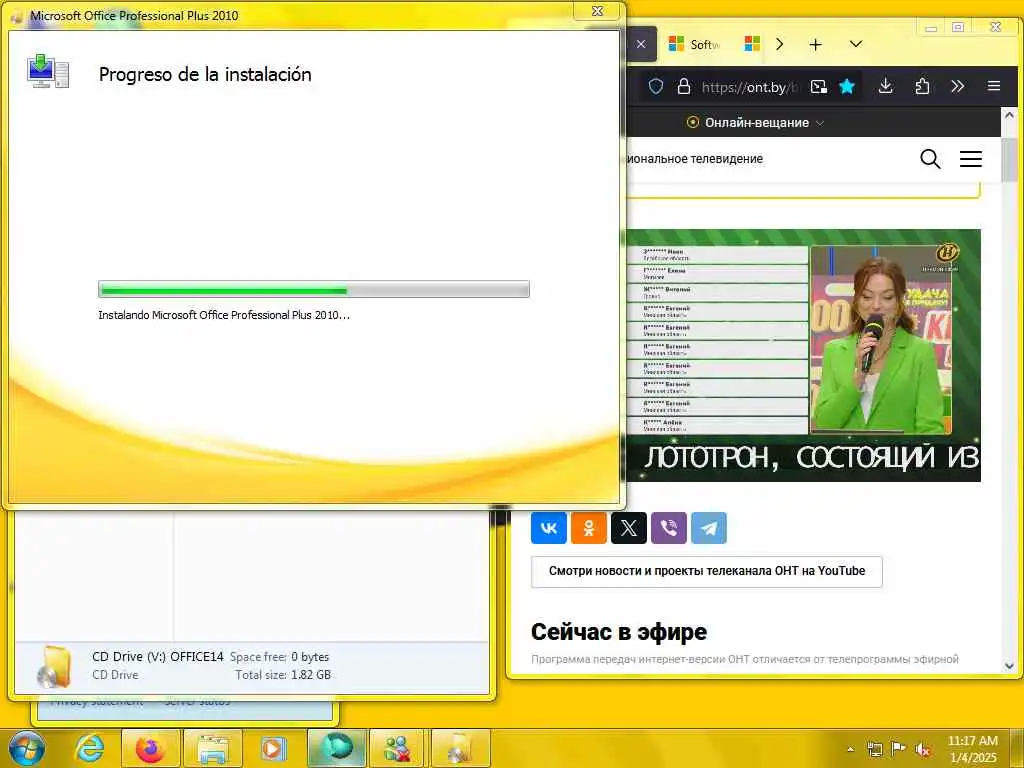The image size is (1024, 768).
Task: Open the Windows Start button
Action: point(27,748)
